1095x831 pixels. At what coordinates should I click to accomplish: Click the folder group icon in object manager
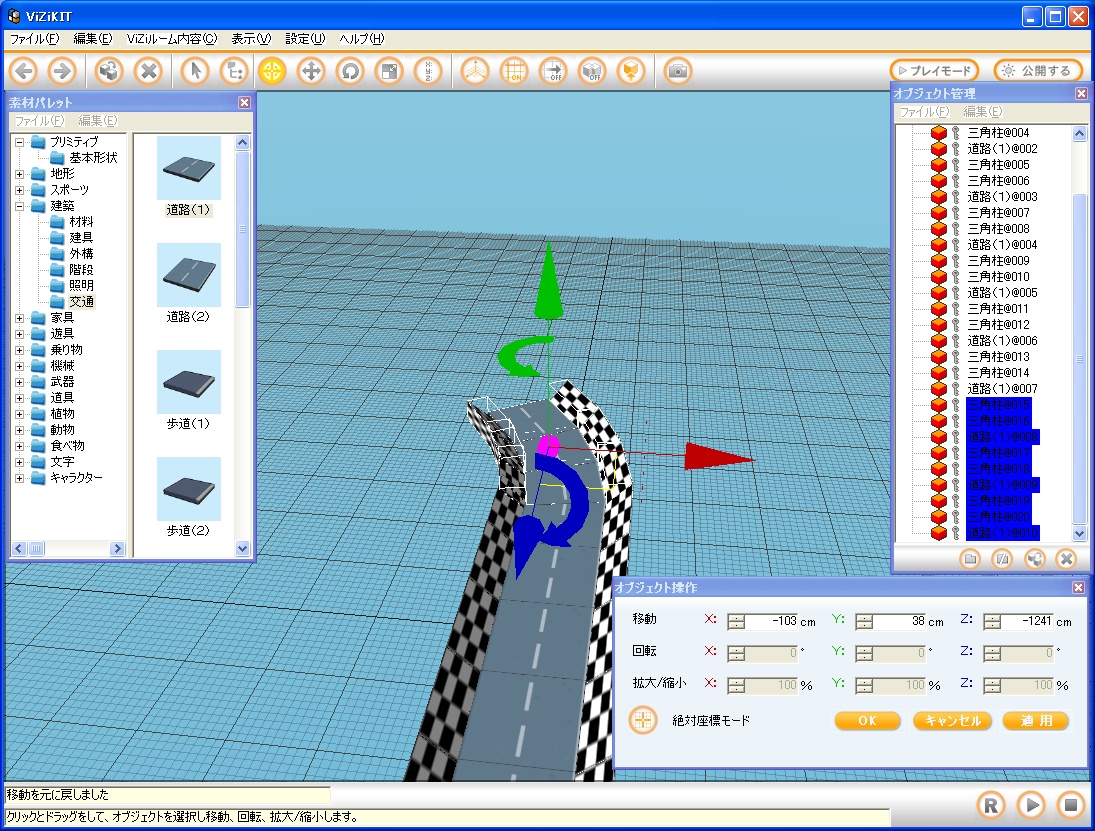tap(969, 559)
